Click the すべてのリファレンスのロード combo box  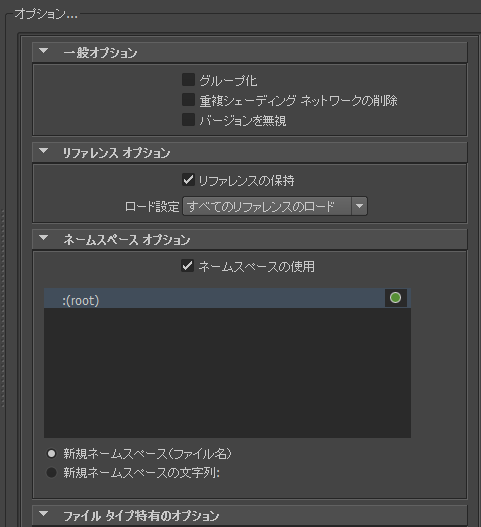pyautogui.click(x=275, y=206)
